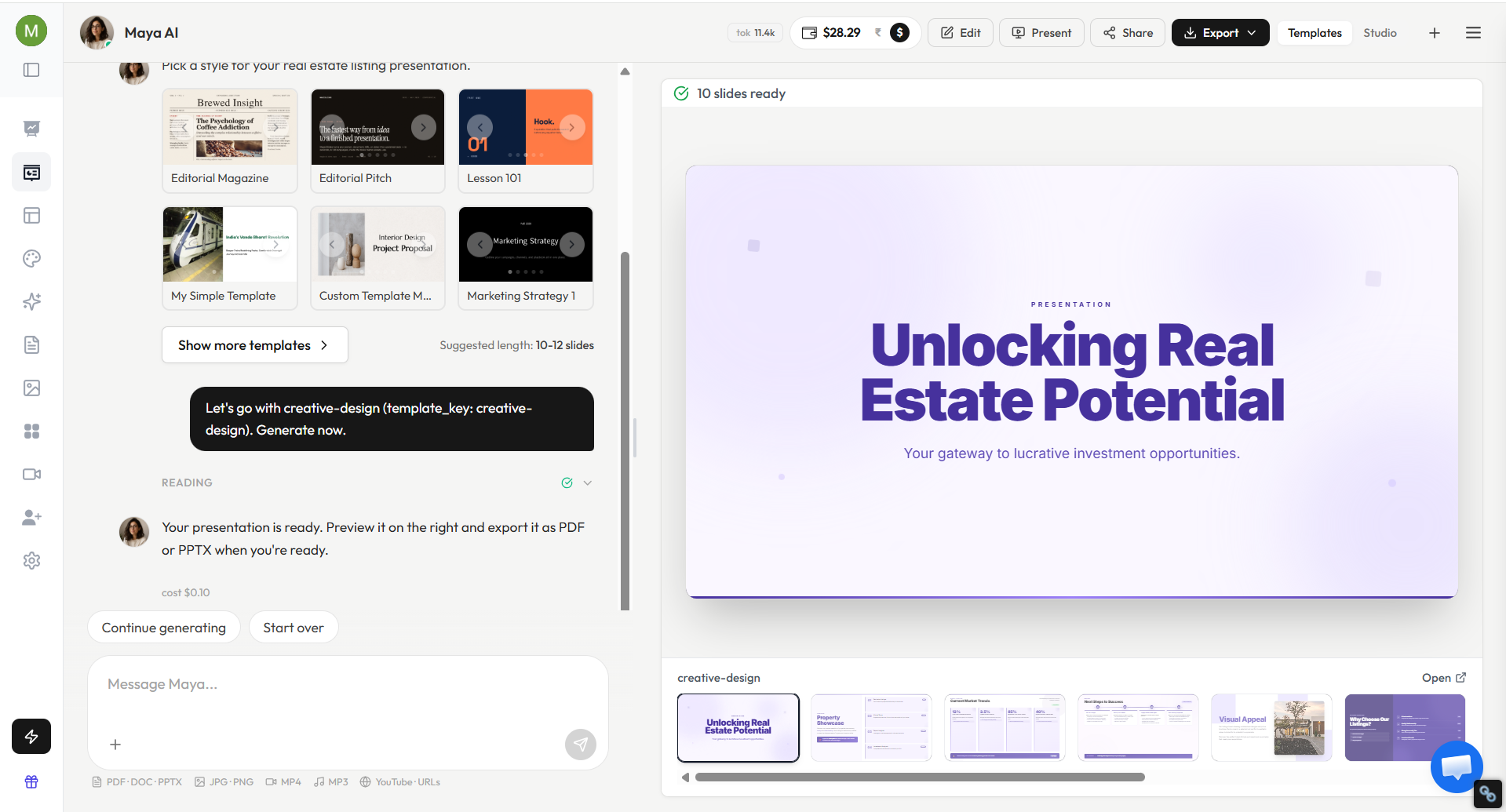Image resolution: width=1506 pixels, height=812 pixels.
Task: Select the slides chat icon in sidebar
Action: (31, 173)
